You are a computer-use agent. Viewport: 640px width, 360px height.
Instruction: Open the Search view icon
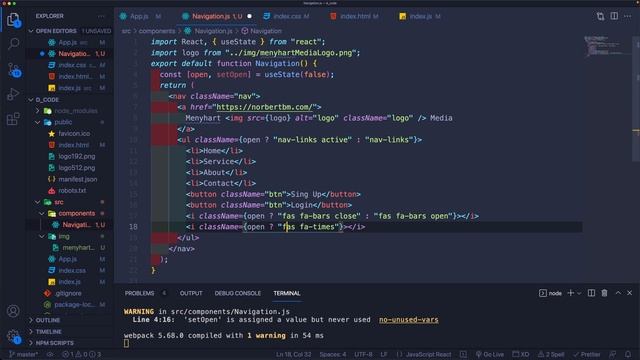click(13, 44)
